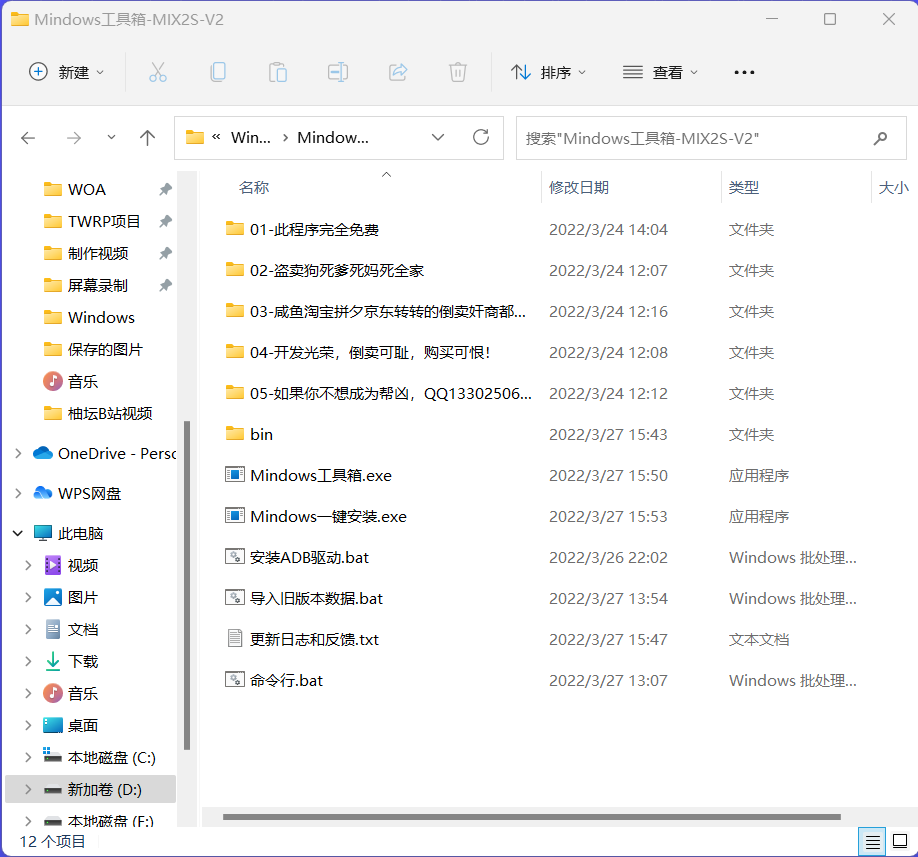The width and height of the screenshot is (918, 857).
Task: Expand the OneDrive tree node
Action: pos(18,453)
